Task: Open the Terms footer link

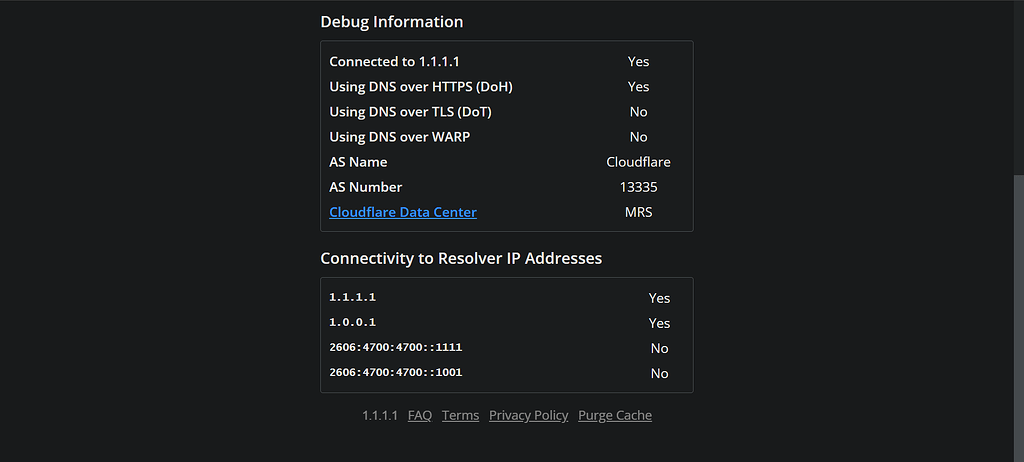Action: pyautogui.click(x=460, y=415)
